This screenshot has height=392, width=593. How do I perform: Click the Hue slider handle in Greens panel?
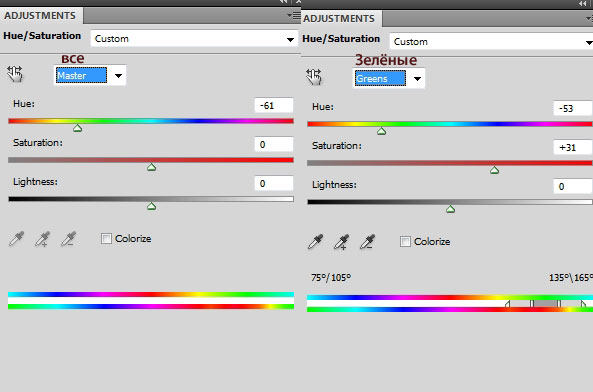pyautogui.click(x=382, y=131)
